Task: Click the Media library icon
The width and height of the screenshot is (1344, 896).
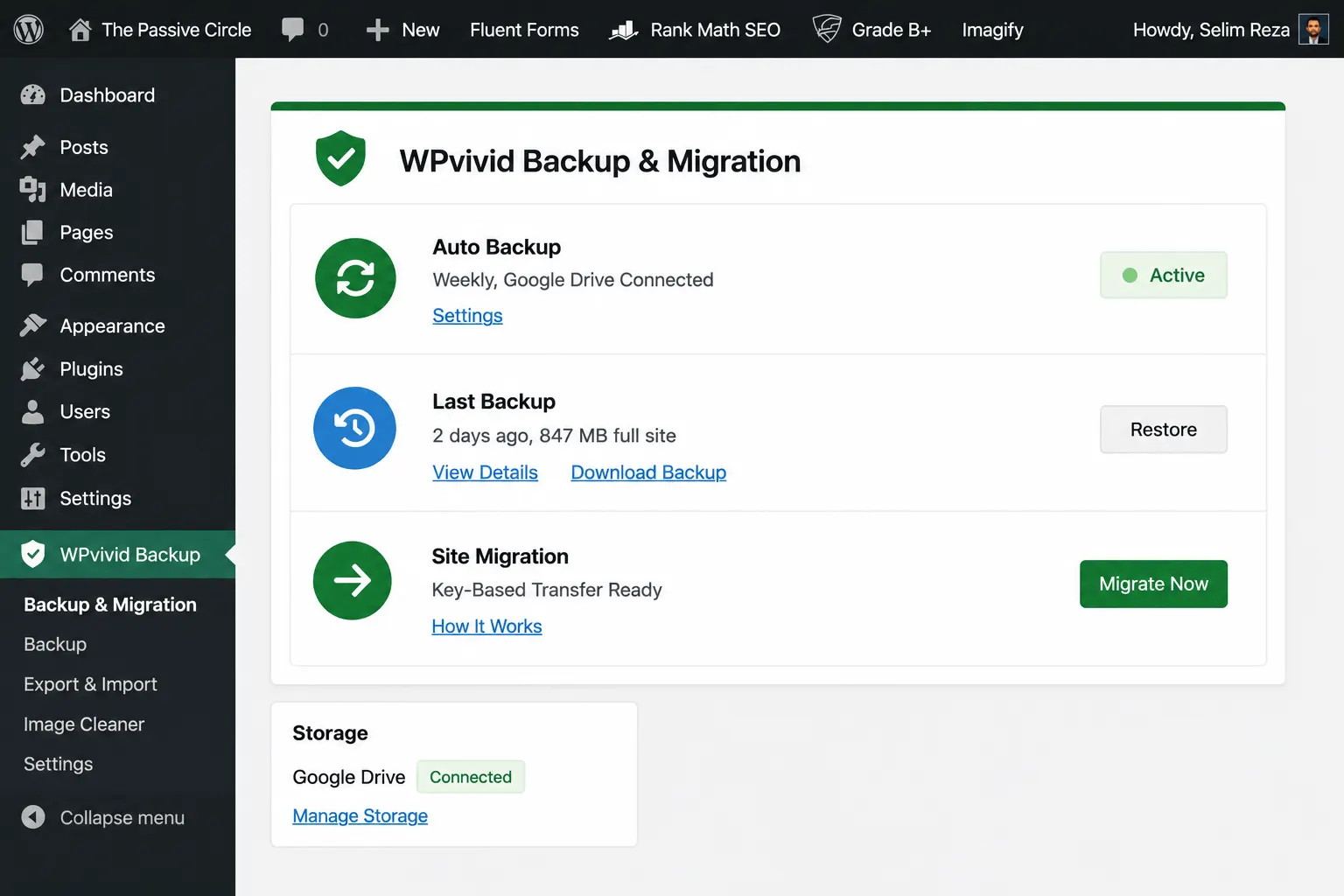Action: click(x=33, y=190)
